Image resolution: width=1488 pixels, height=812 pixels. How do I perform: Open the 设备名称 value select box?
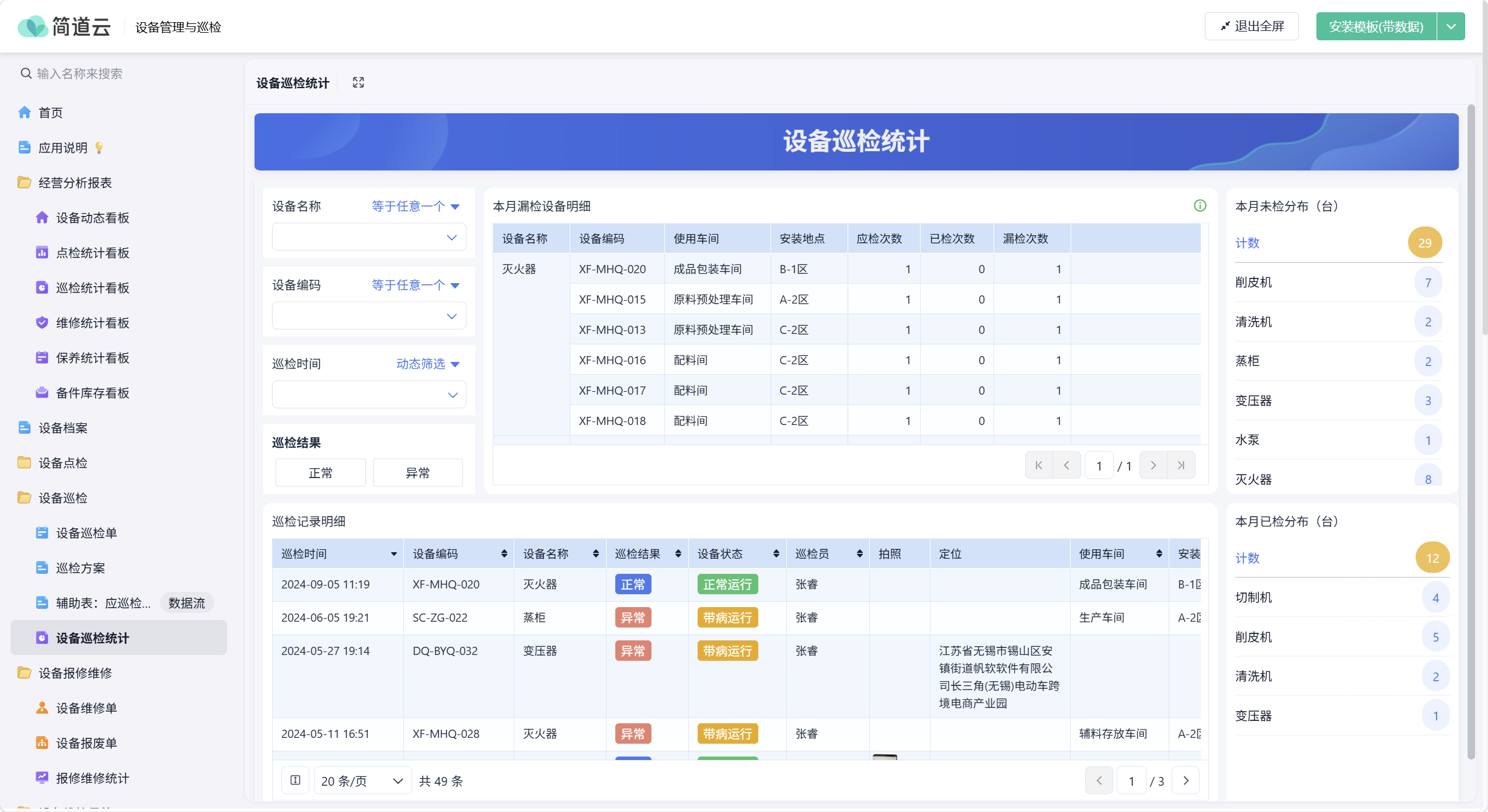point(369,237)
